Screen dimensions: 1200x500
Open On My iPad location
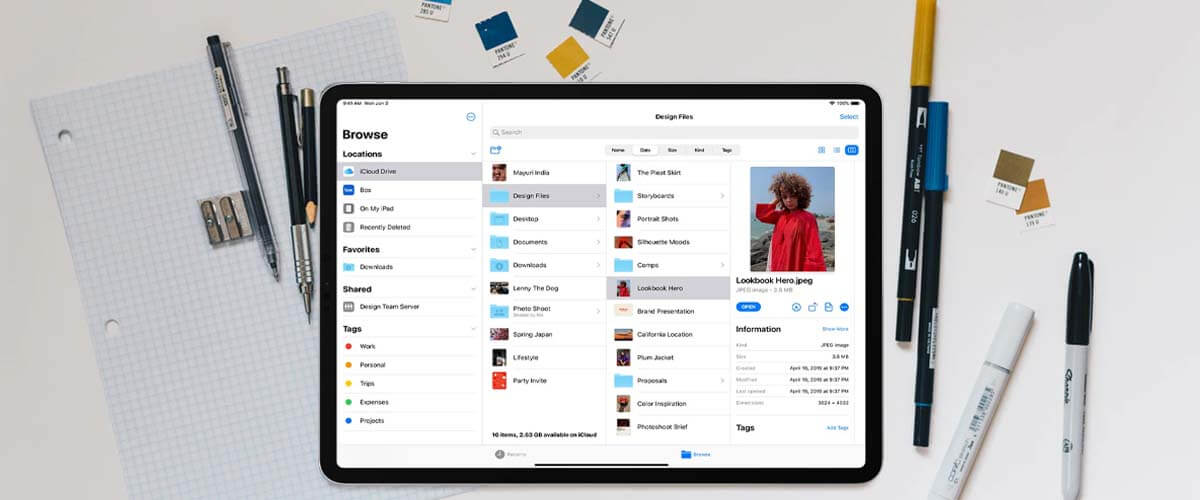[411, 208]
